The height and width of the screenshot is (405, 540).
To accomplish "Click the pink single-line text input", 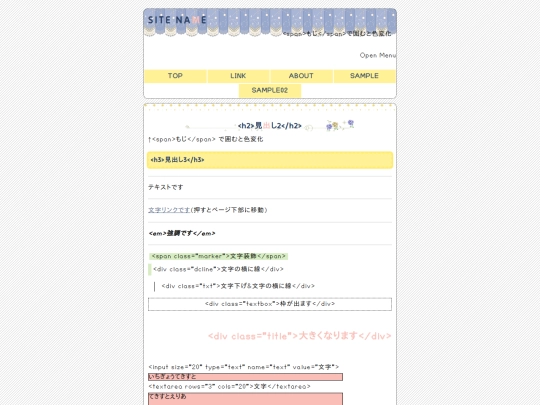I will tap(245, 377).
